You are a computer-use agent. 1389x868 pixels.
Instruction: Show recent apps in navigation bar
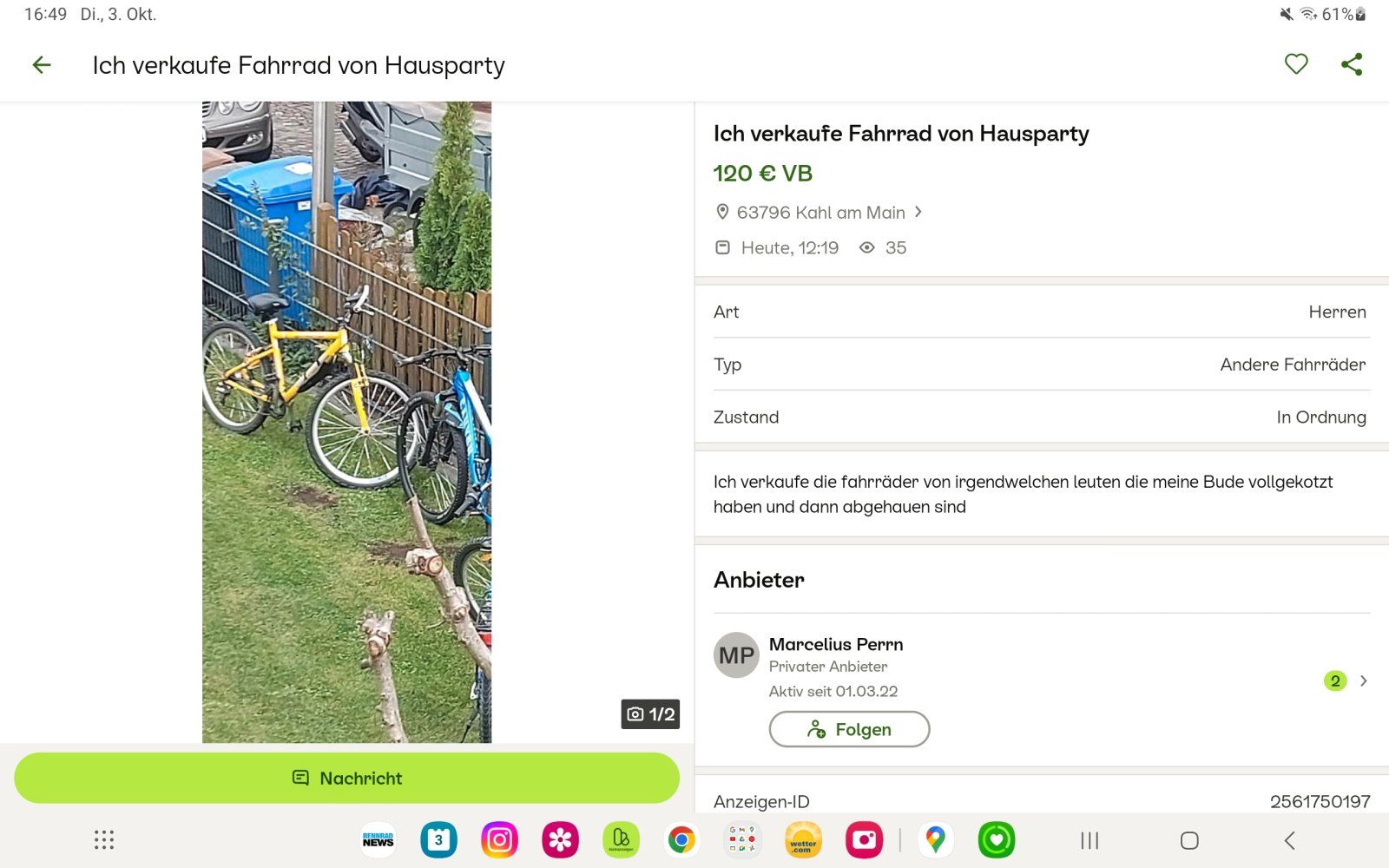[x=1089, y=840]
